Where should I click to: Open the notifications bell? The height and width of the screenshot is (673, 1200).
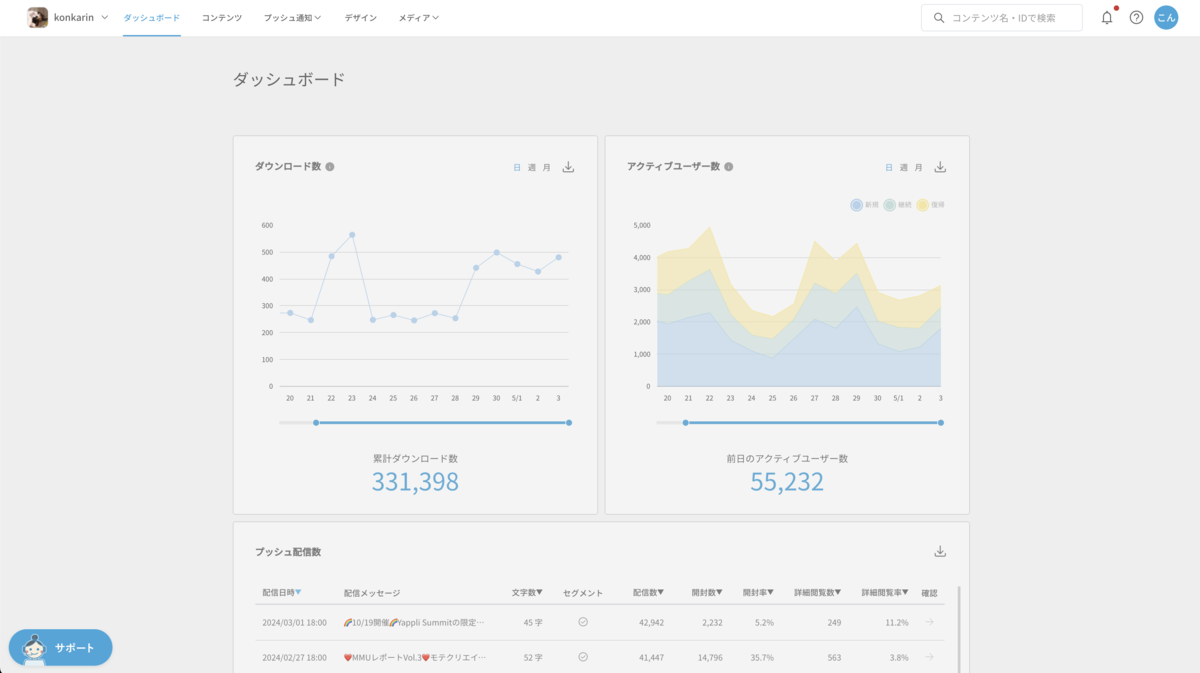(x=1107, y=17)
